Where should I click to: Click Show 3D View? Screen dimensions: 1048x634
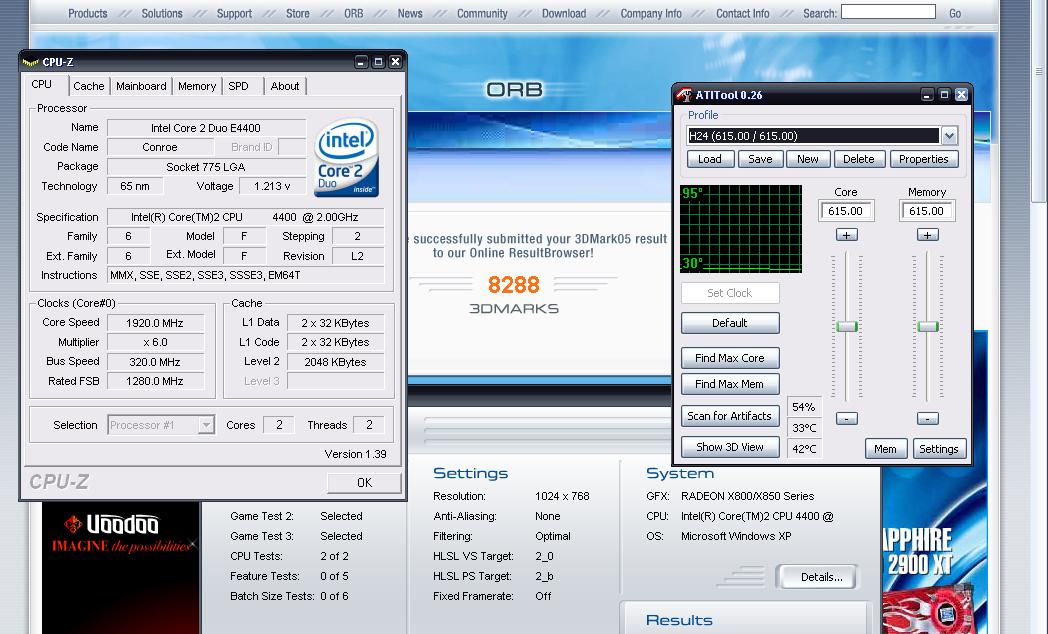730,447
